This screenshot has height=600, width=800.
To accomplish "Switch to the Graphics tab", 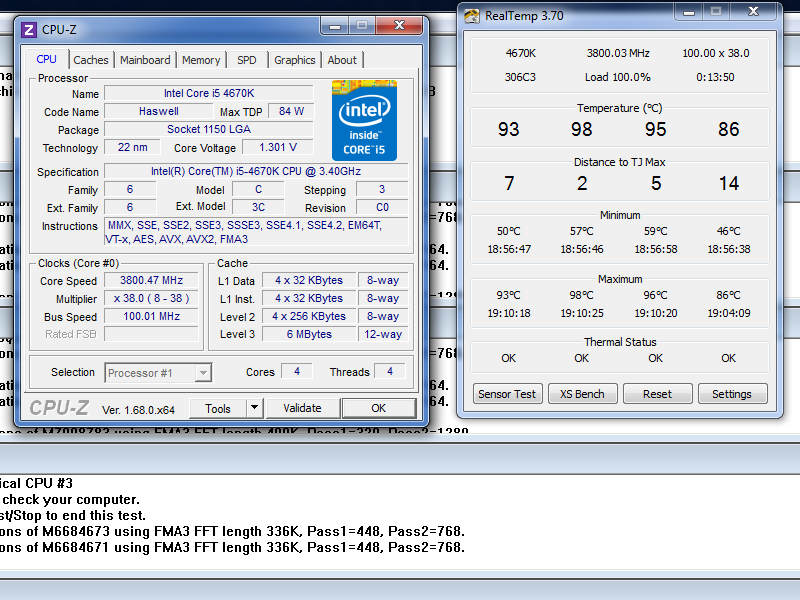I will click(x=294, y=60).
